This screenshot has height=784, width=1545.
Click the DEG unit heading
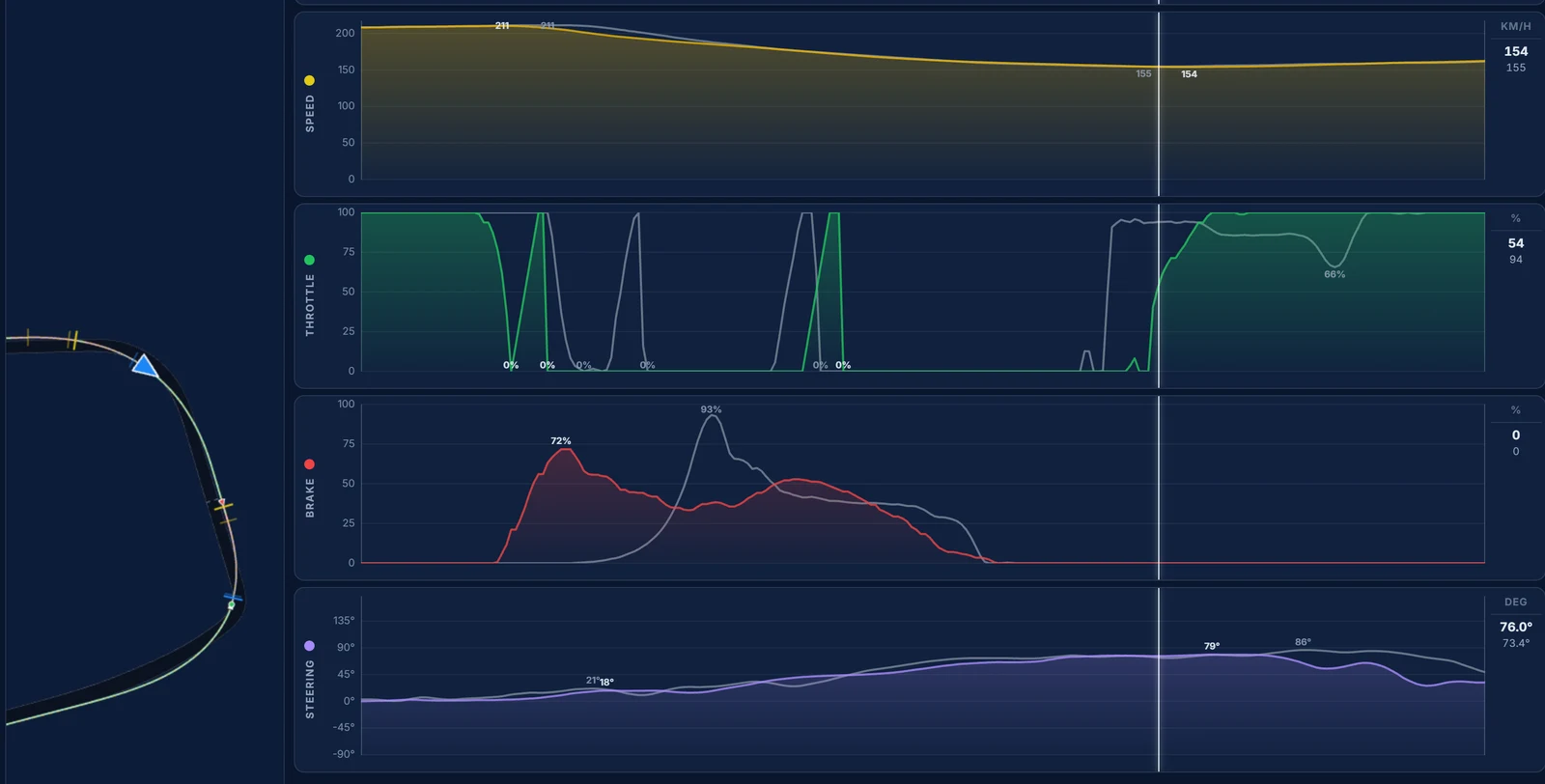point(1515,602)
